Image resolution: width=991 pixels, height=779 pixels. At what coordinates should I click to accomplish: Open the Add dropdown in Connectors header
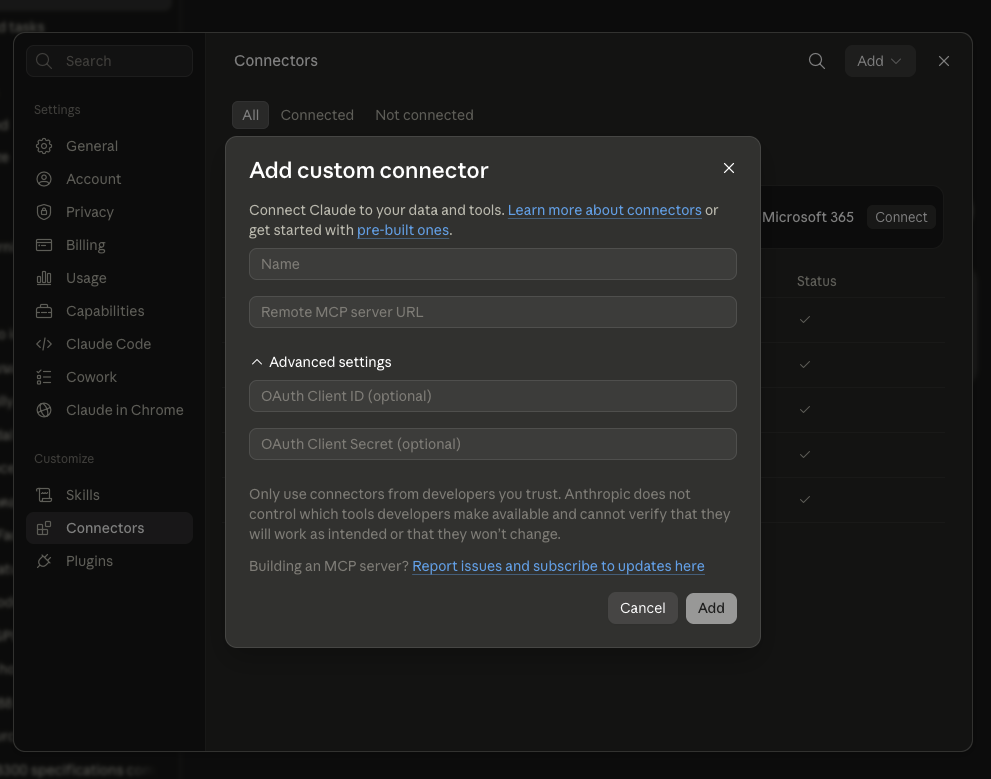coord(880,61)
